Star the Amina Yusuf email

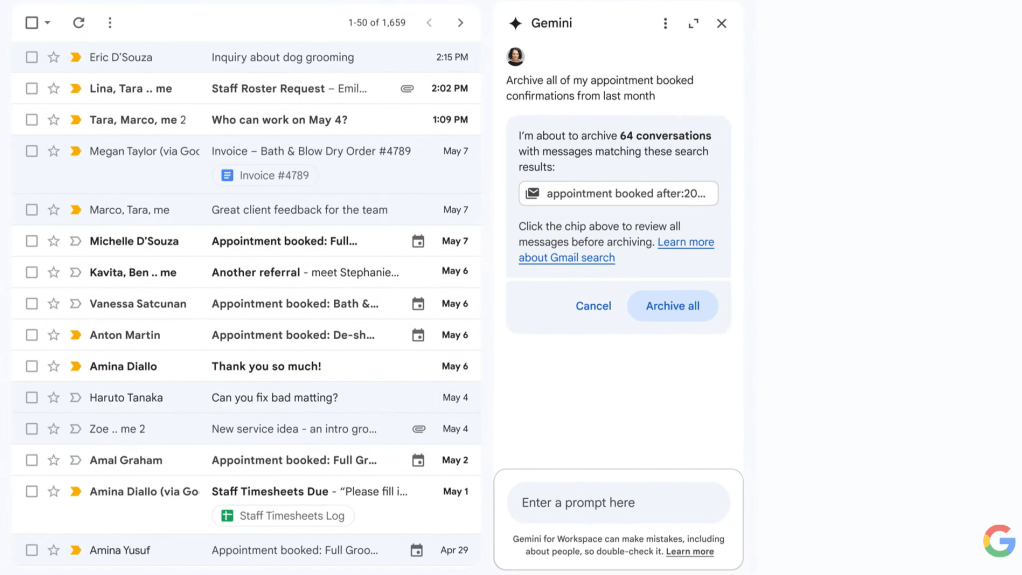(x=53, y=550)
